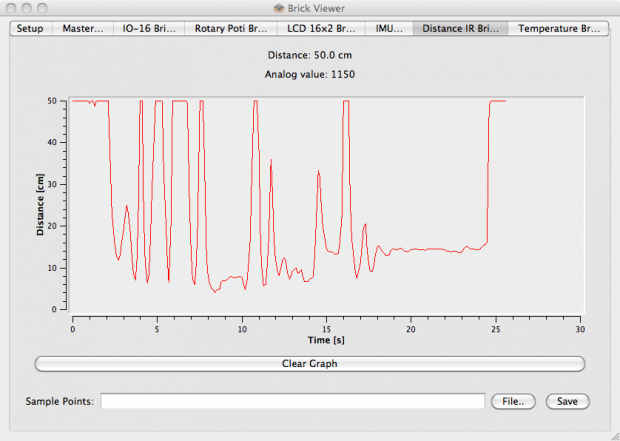Click the Distance 50.0 cm reading

pyautogui.click(x=309, y=55)
